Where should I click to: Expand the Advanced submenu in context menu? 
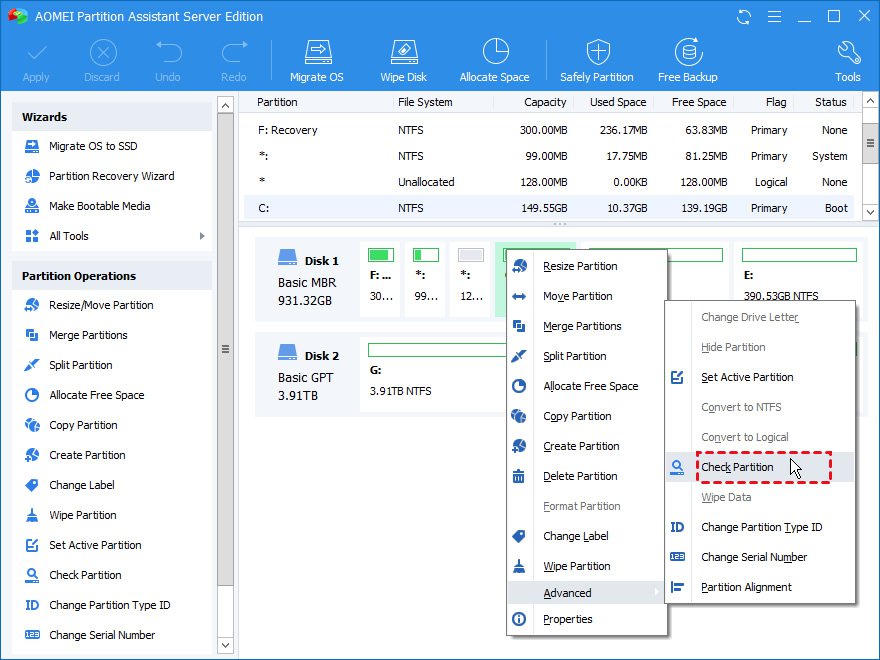point(587,593)
